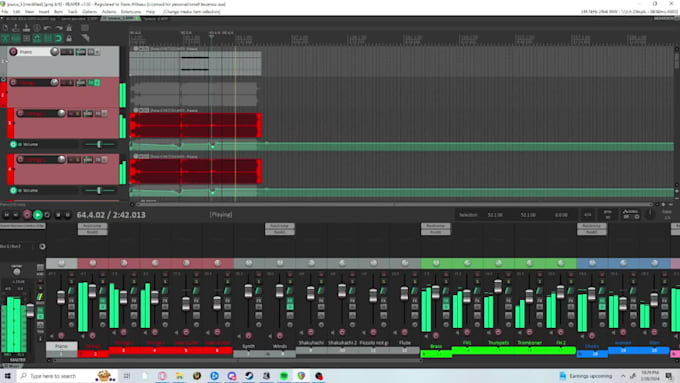Toggle snap in the toolbar
The image size is (680, 383).
pyautogui.click(x=58, y=39)
